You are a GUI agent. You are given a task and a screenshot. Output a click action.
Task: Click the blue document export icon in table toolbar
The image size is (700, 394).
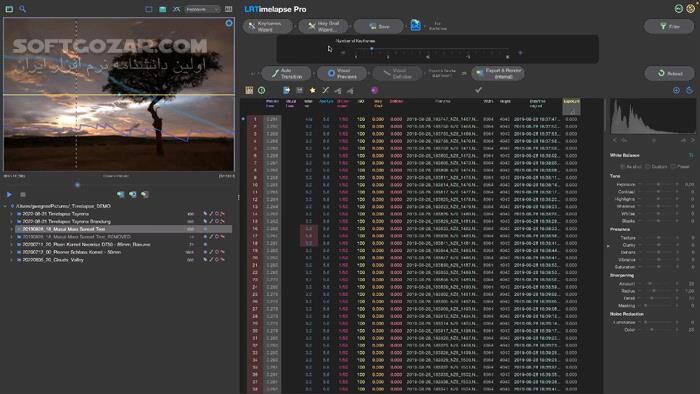pos(287,91)
